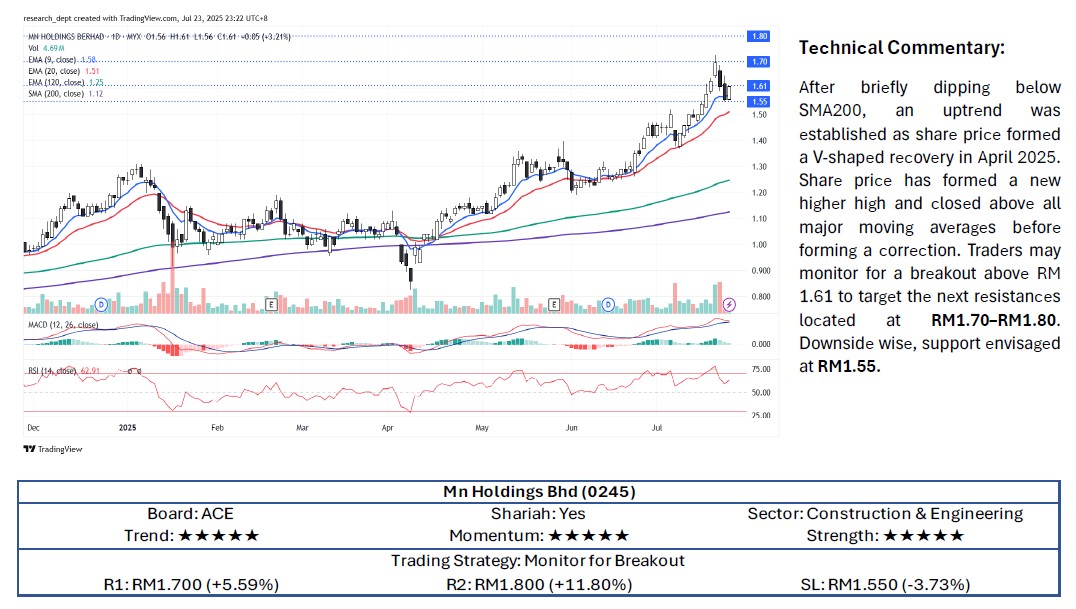Image resolution: width=1076 pixels, height=609 pixels.
Task: Click the 50.00 RSI axis value
Action: pyautogui.click(x=761, y=393)
